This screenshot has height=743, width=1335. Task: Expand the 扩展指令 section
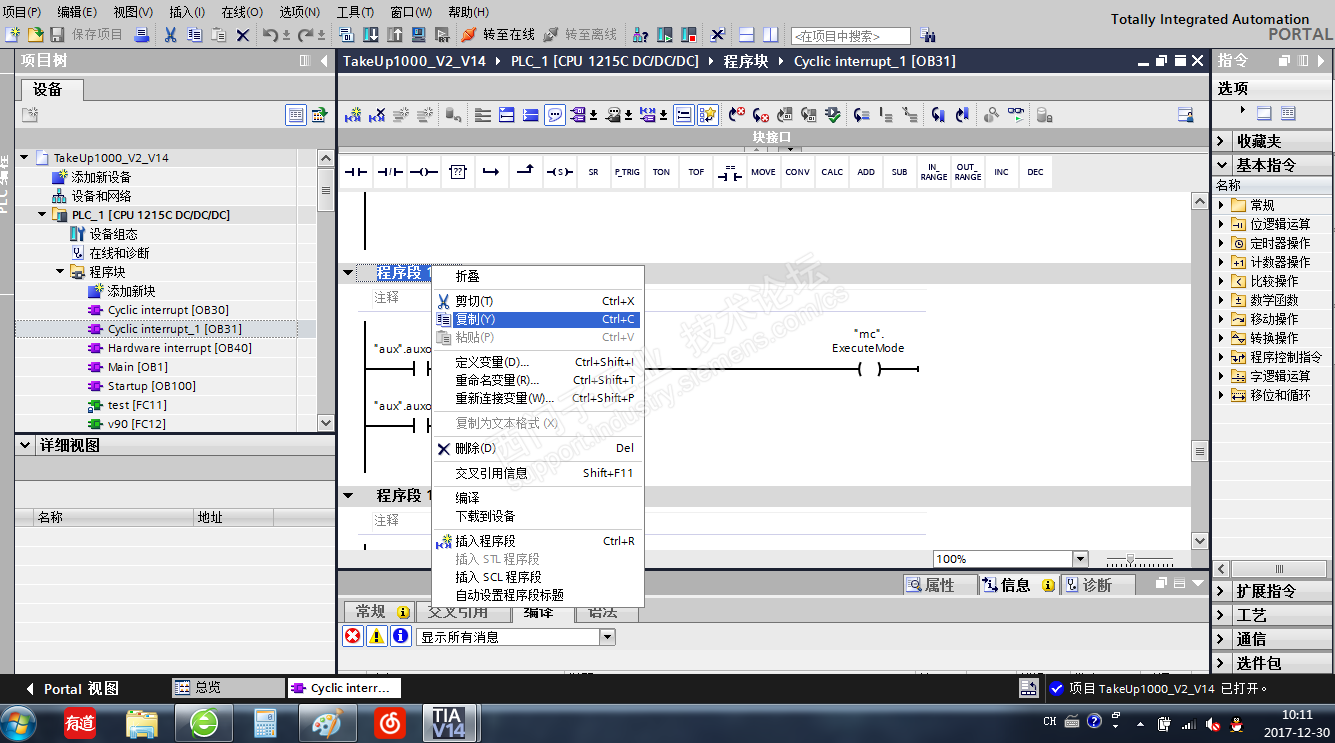(x=1221, y=591)
